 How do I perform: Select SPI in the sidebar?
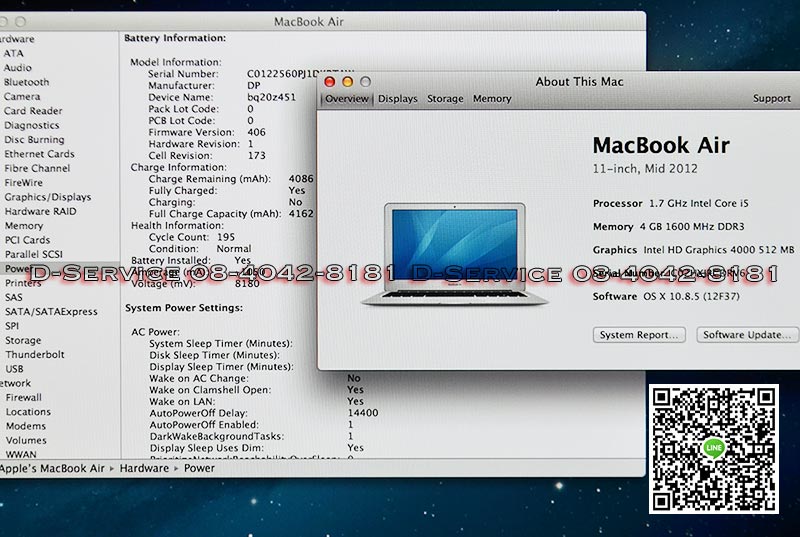click(12, 326)
